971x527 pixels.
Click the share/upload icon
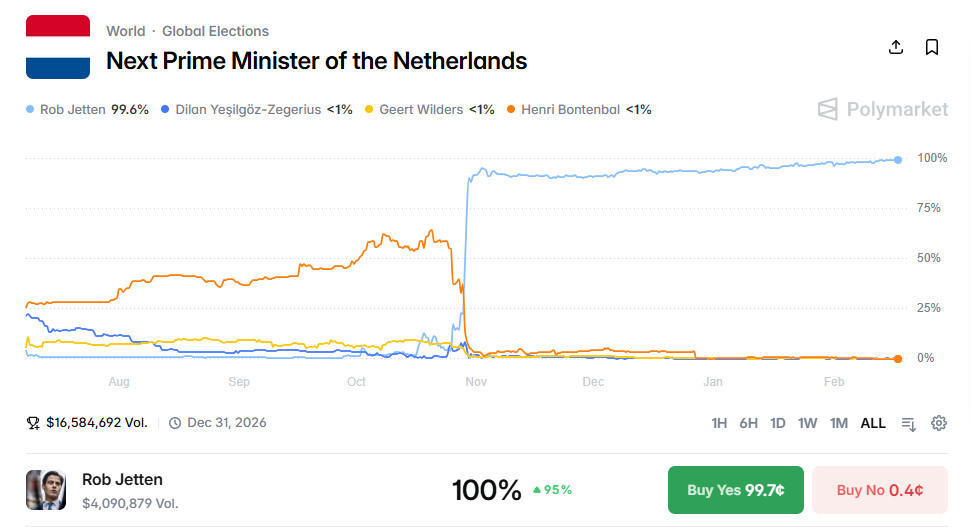896,47
